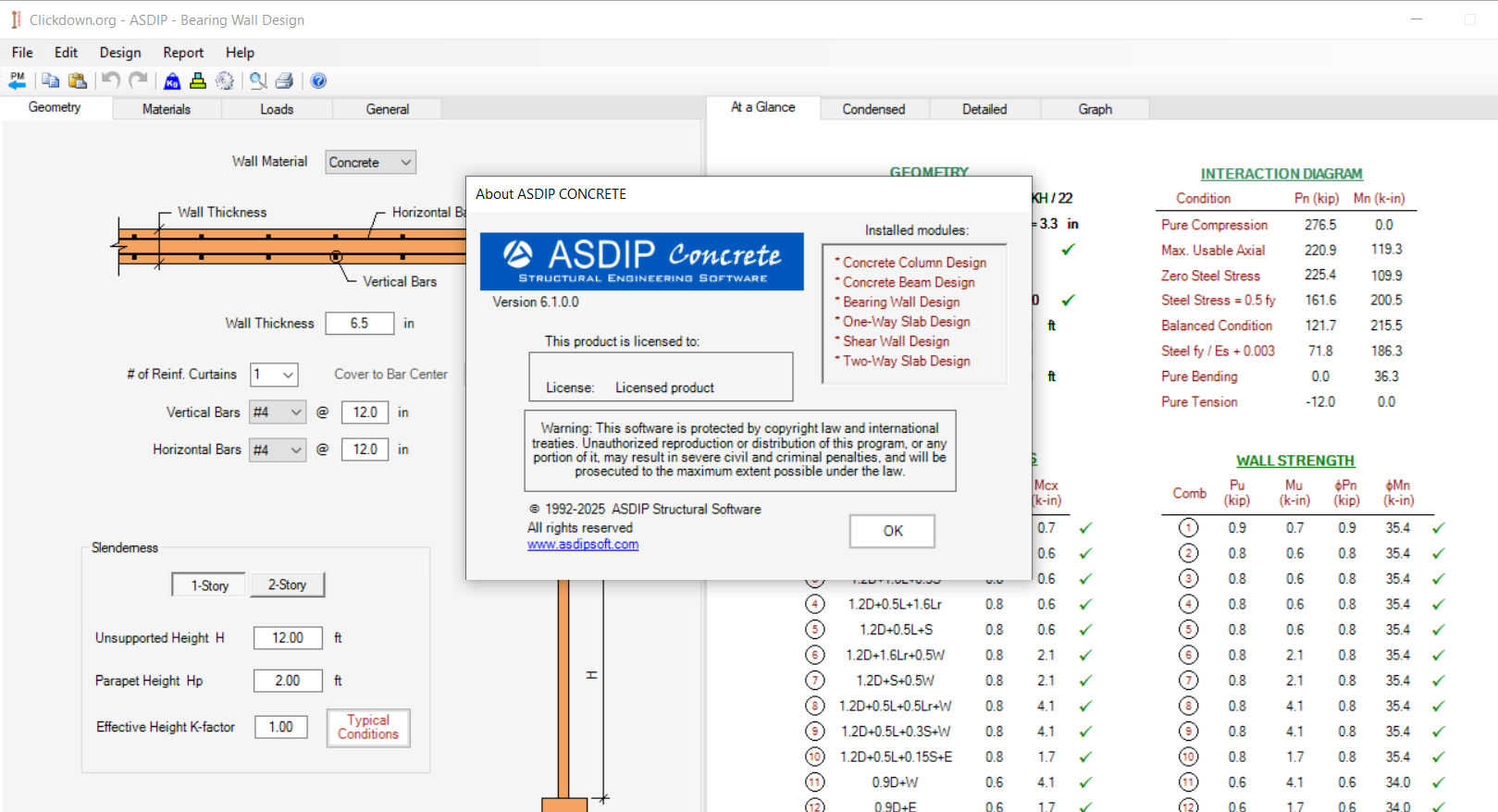This screenshot has width=1498, height=812.
Task: Click the ASDIP Concrete logo banner in About dialog
Action: (x=641, y=262)
